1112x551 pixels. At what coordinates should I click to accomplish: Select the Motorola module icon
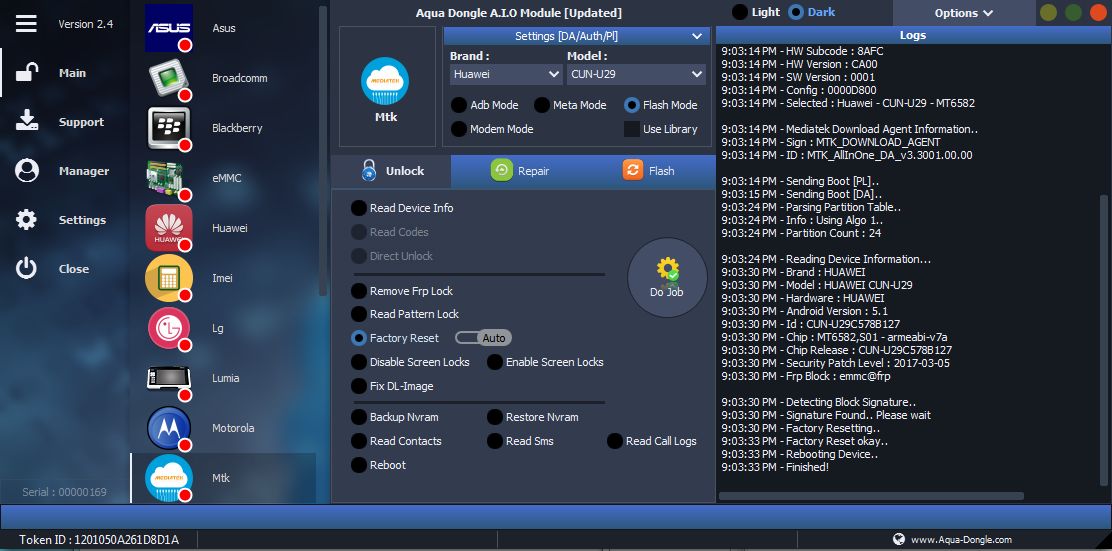point(169,428)
